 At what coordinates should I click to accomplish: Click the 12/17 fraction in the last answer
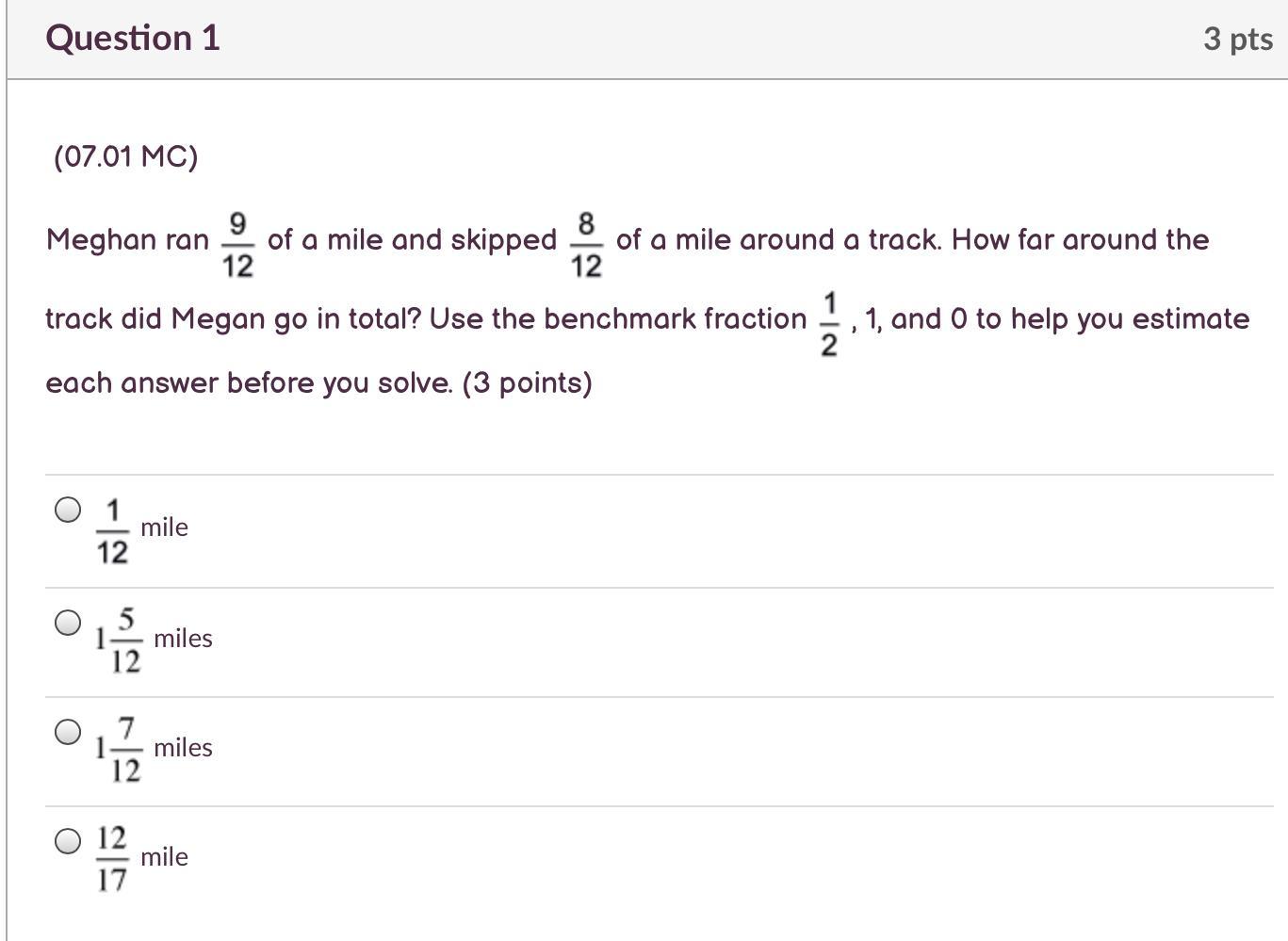(111, 858)
